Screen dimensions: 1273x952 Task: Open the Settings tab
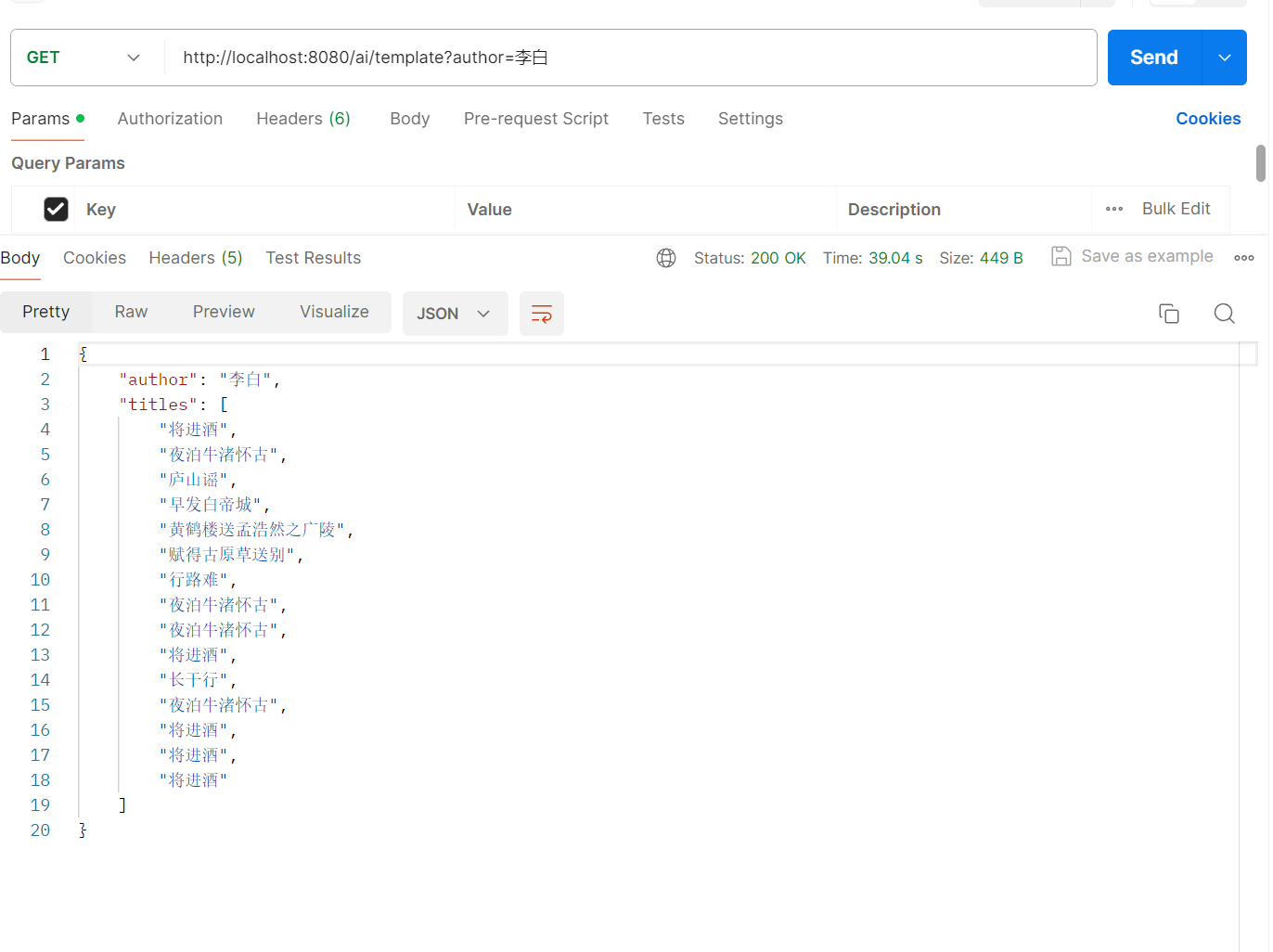click(751, 119)
